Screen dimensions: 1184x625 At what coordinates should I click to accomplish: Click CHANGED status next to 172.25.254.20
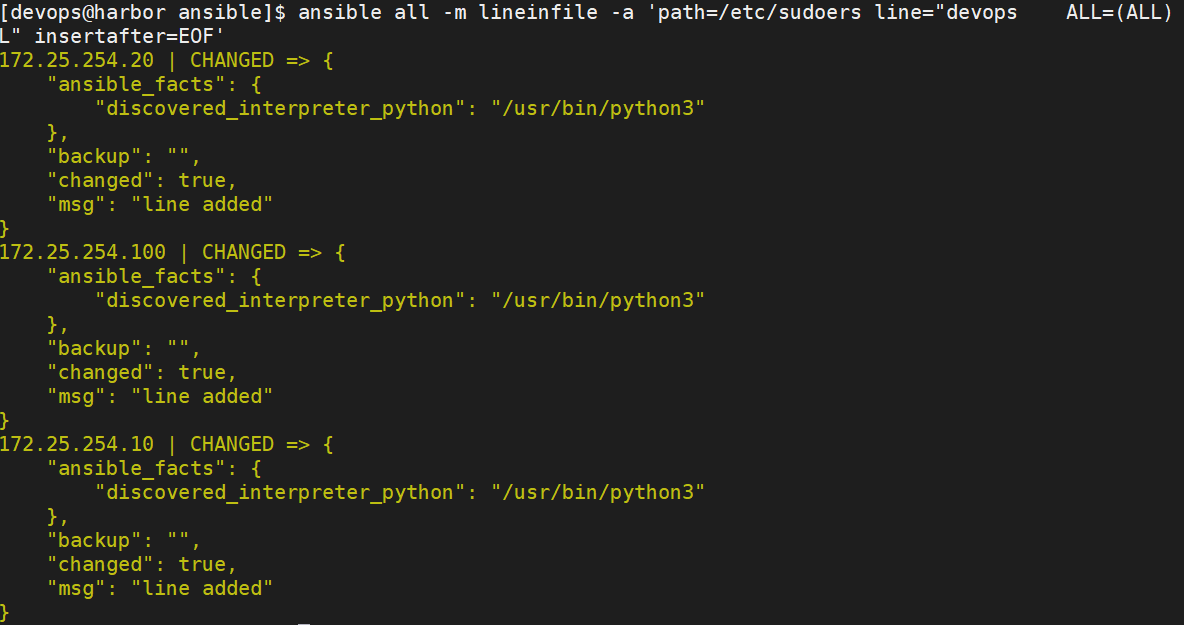[232, 60]
